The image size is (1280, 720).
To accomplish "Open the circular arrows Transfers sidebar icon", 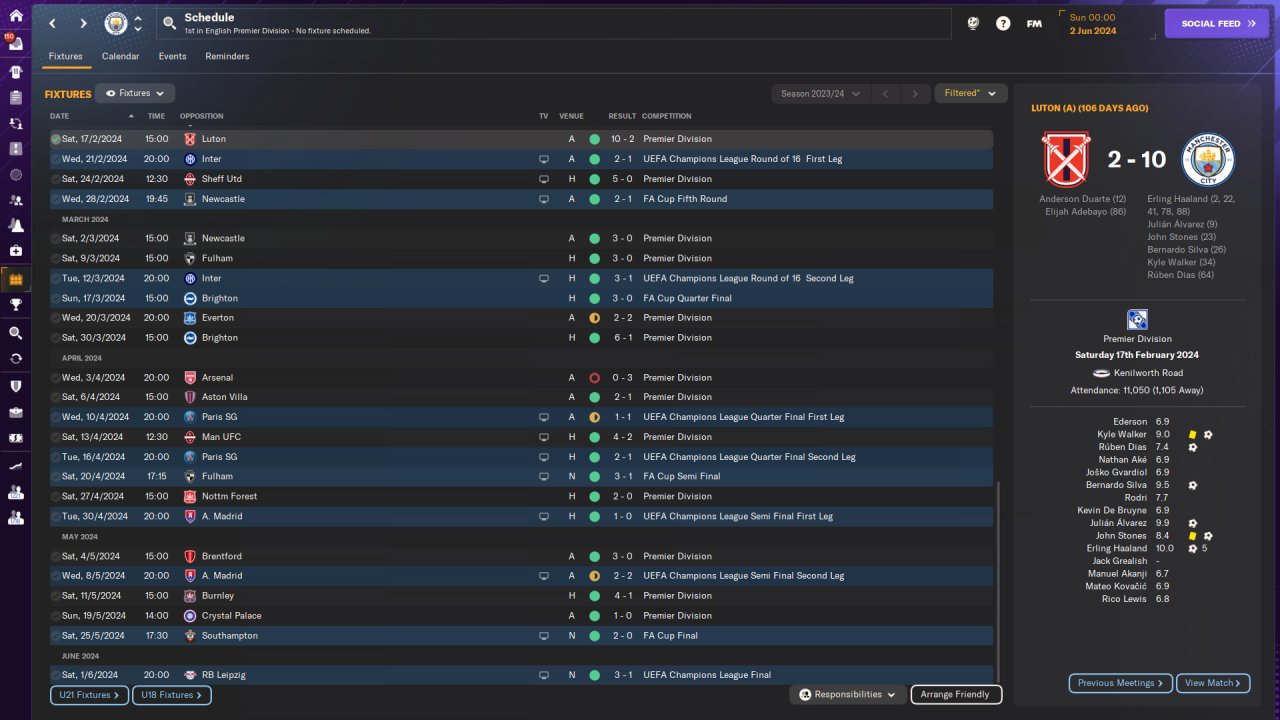I will coord(15,358).
